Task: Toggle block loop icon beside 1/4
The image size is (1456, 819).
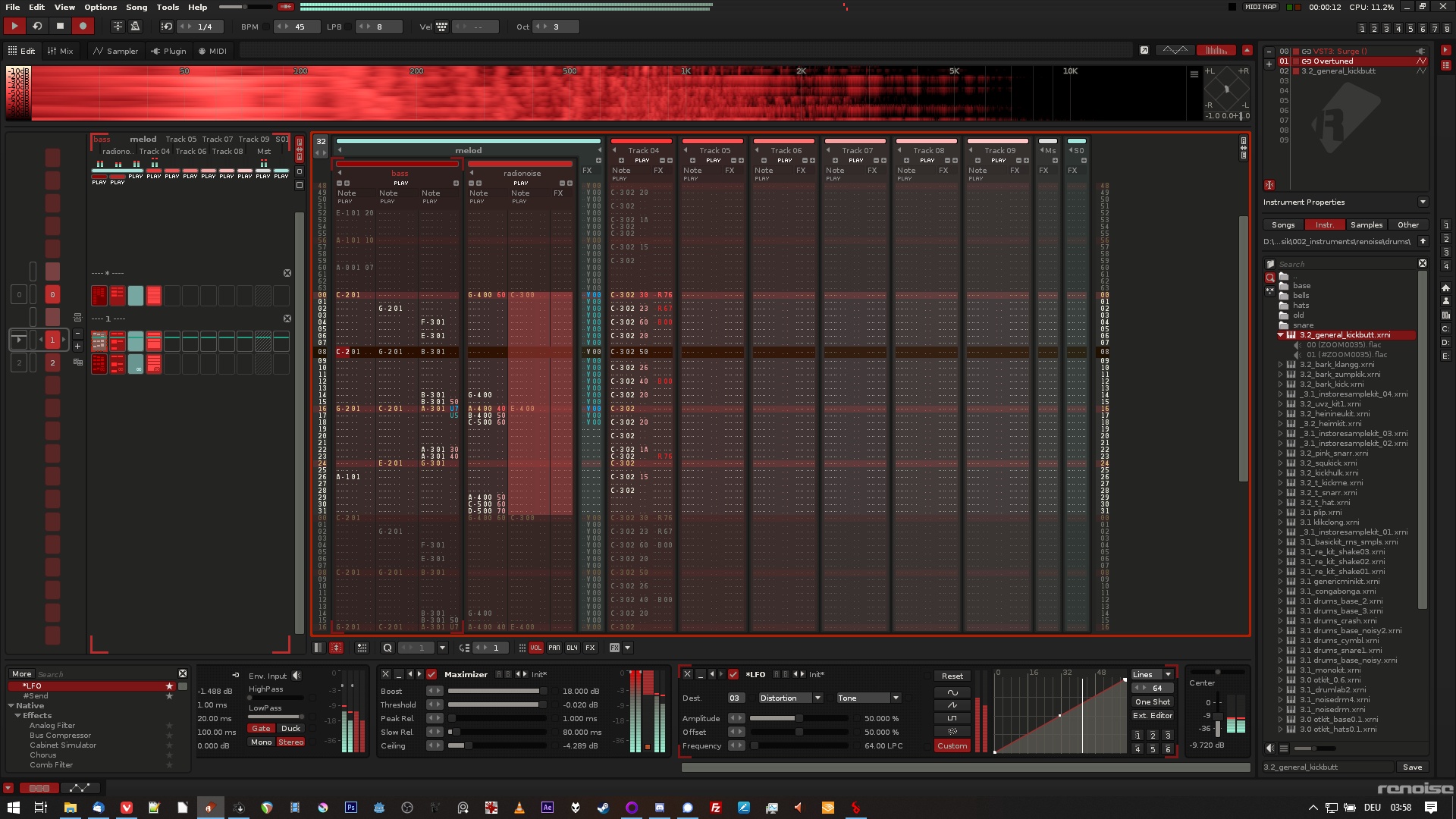Action: (x=167, y=26)
